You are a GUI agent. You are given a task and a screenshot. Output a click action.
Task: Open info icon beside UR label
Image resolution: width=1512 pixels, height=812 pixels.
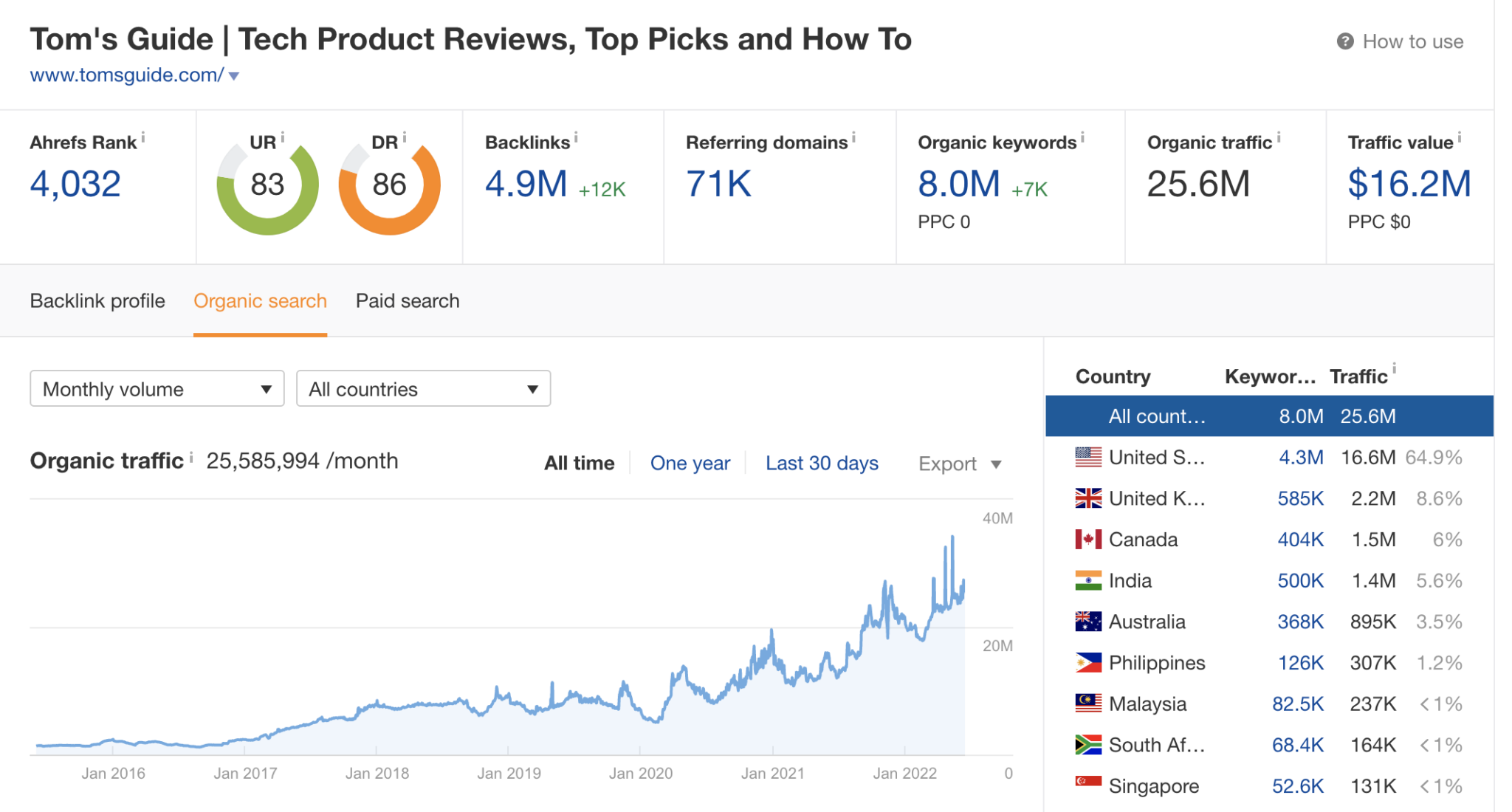283,137
